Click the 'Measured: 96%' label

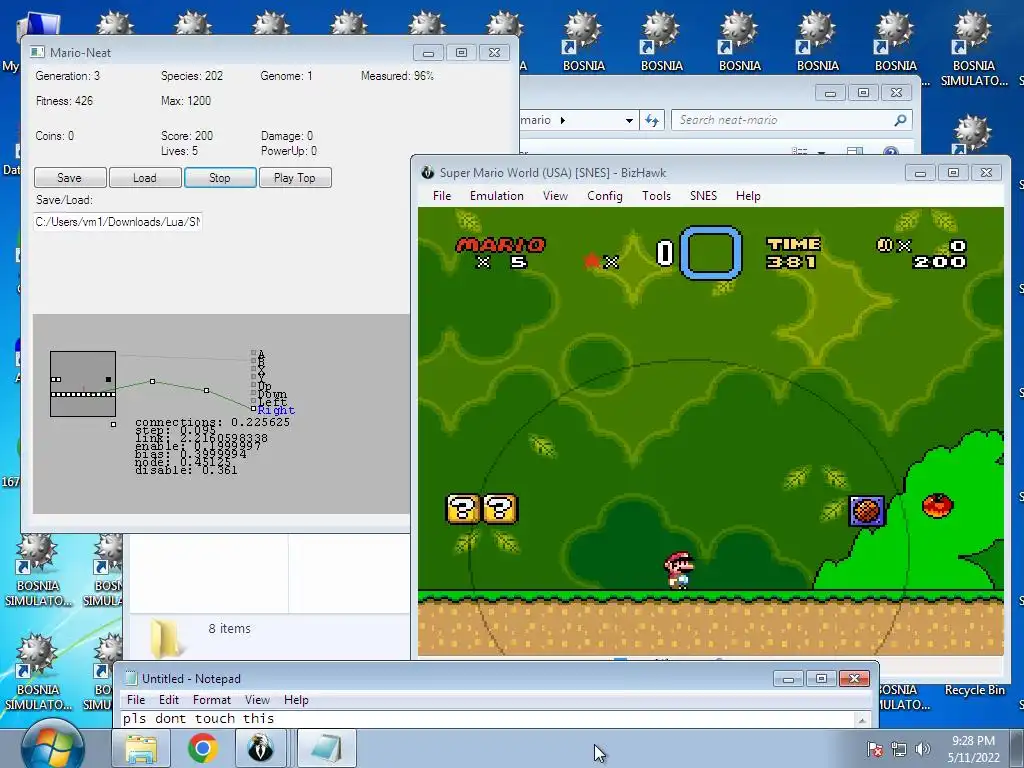pyautogui.click(x=397, y=76)
